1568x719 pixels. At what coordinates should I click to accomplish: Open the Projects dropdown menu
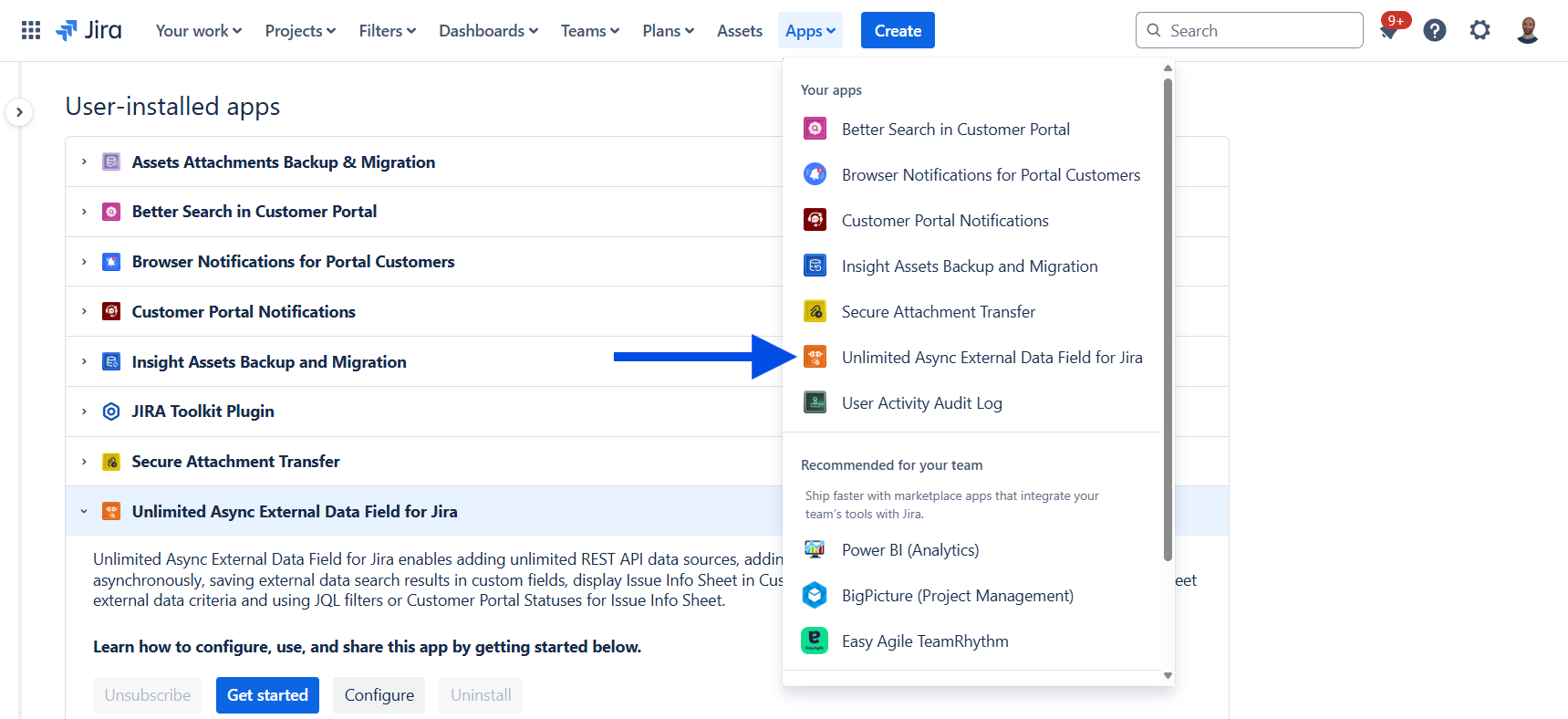(300, 30)
